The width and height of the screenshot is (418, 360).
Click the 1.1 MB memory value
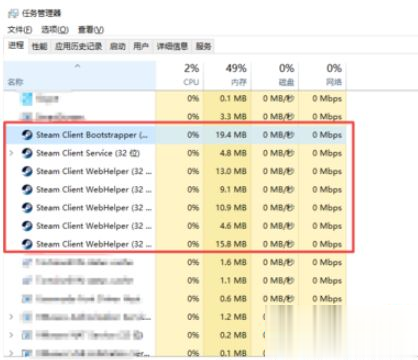tap(233, 281)
